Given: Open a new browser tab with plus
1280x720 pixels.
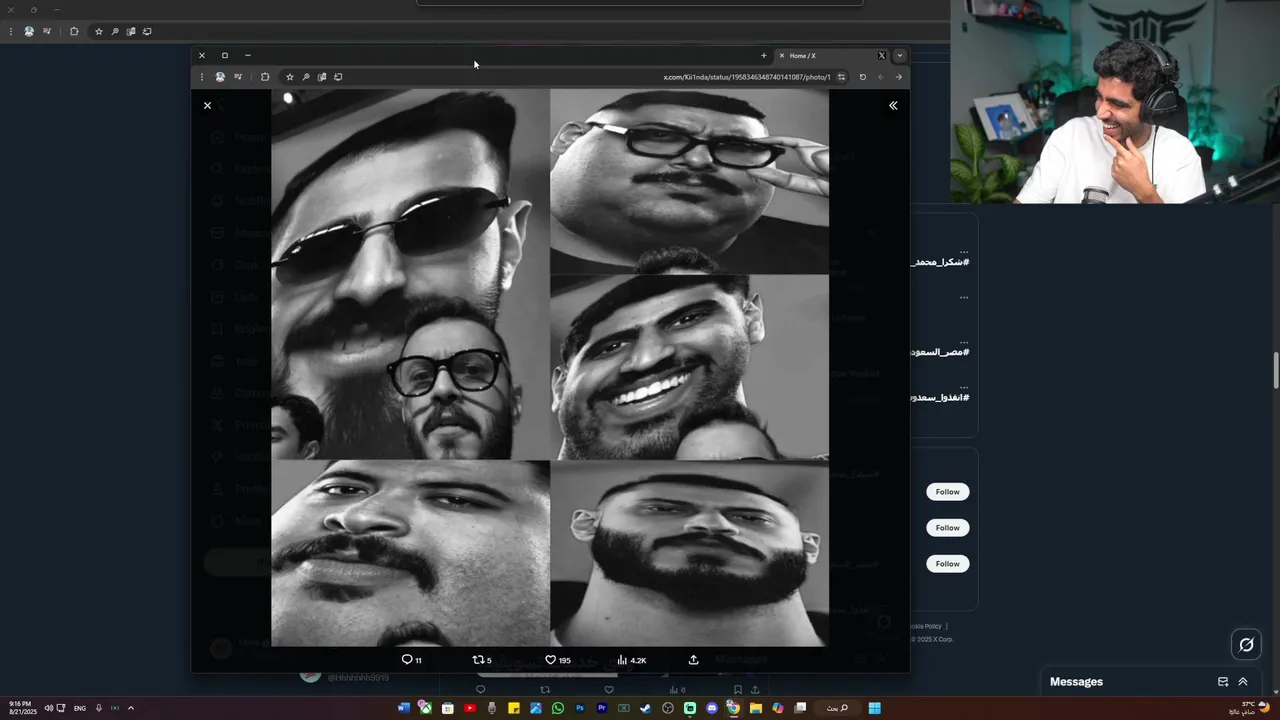Looking at the screenshot, I should click(763, 55).
